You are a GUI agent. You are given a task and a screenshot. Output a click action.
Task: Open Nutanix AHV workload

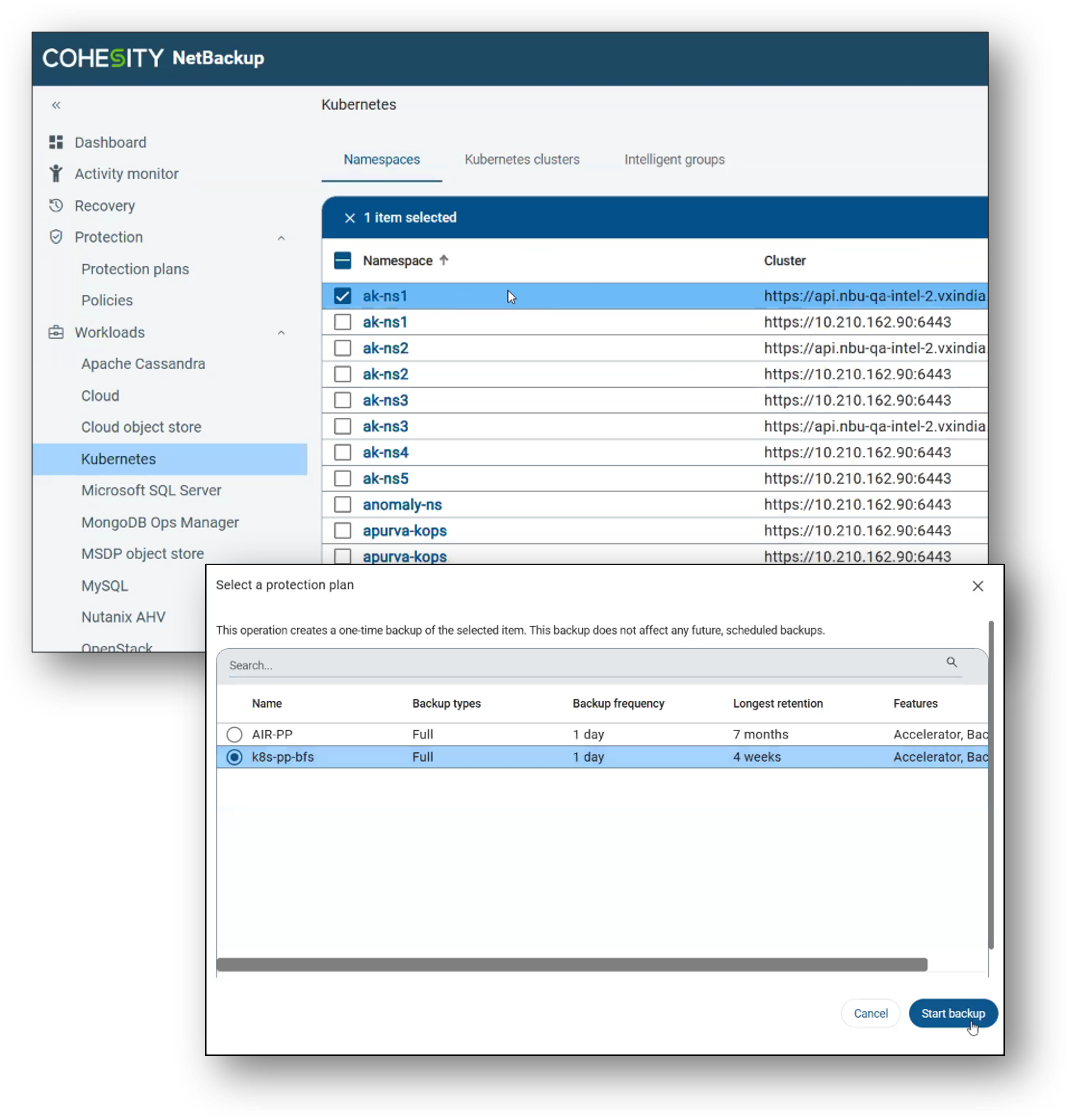pyautogui.click(x=123, y=617)
